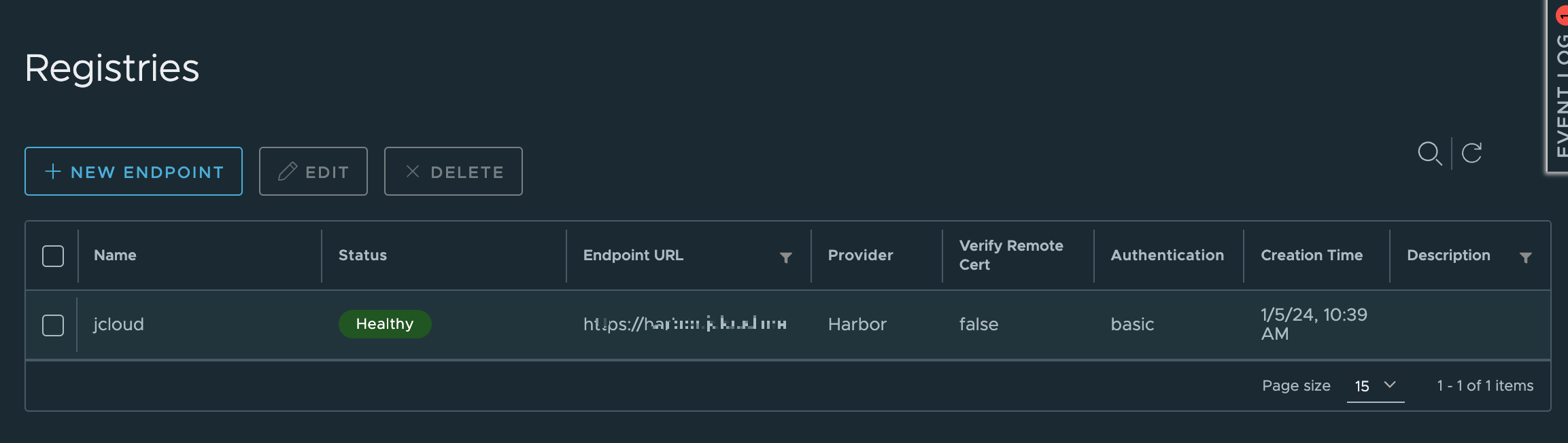The image size is (1568, 443).
Task: Click the Healthy status badge
Action: pos(385,324)
